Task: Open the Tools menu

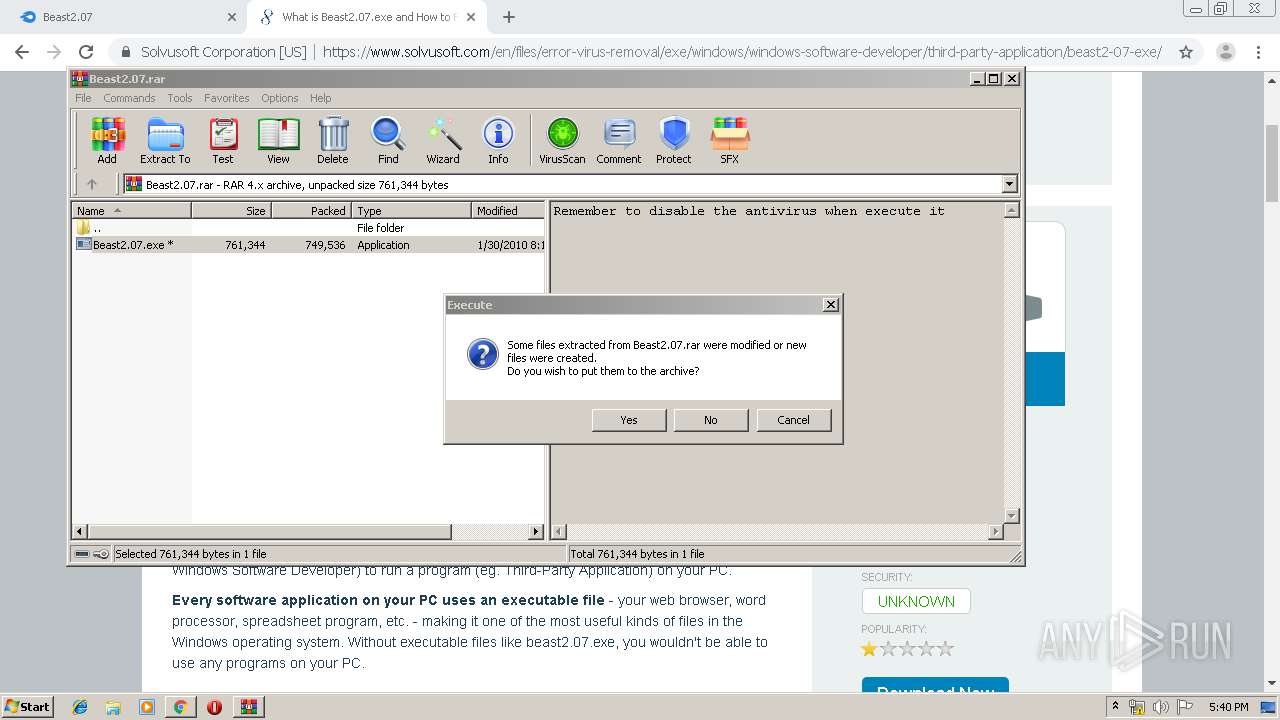Action: click(x=180, y=98)
